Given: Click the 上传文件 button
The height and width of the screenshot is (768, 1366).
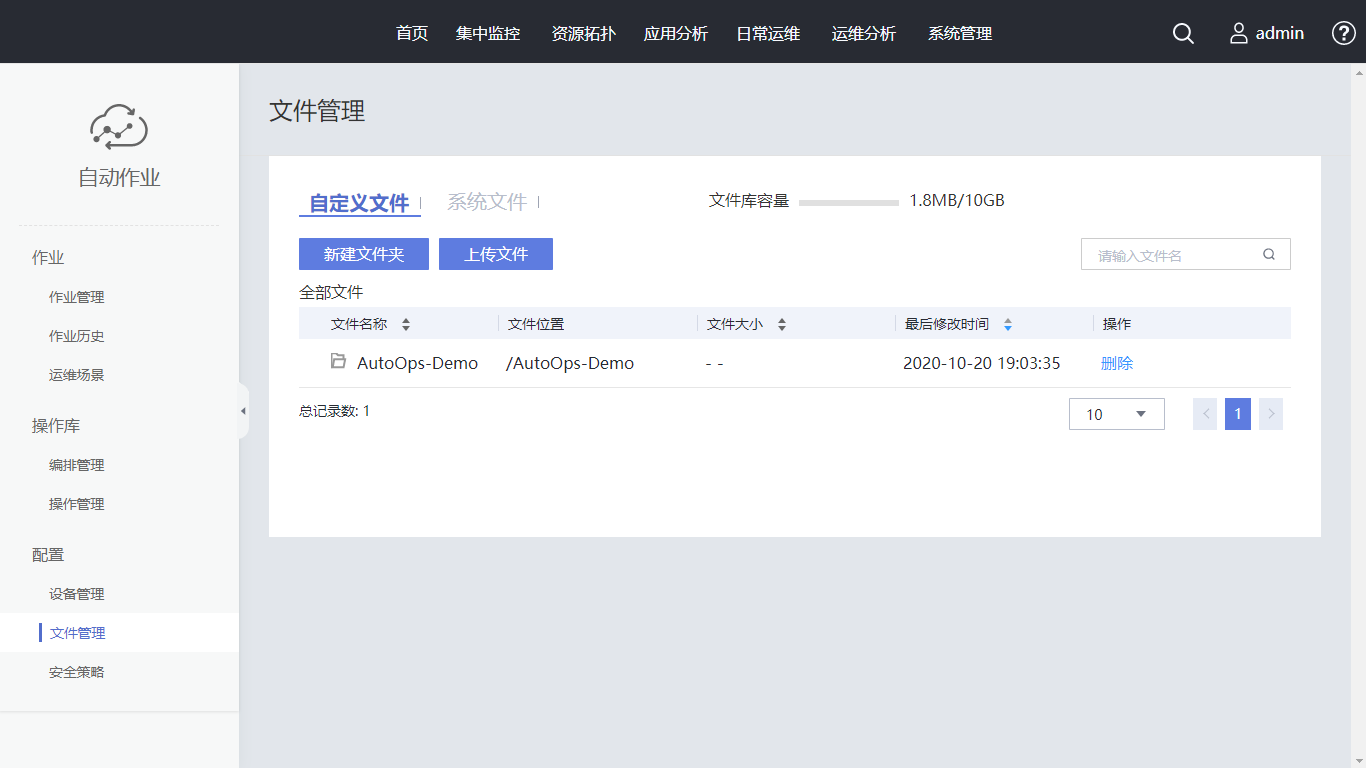Looking at the screenshot, I should click(x=496, y=254).
